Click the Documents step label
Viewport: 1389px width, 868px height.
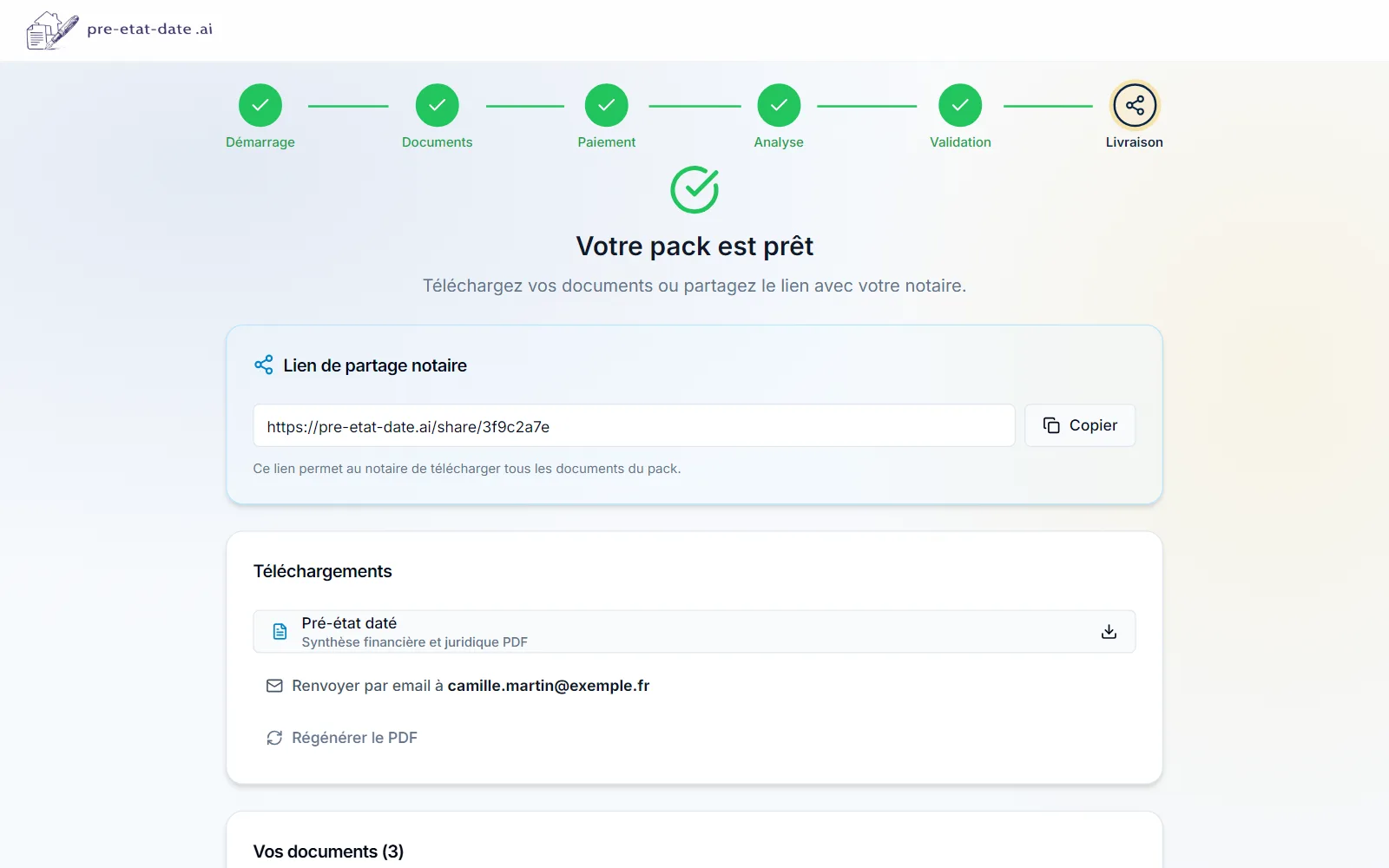[437, 142]
